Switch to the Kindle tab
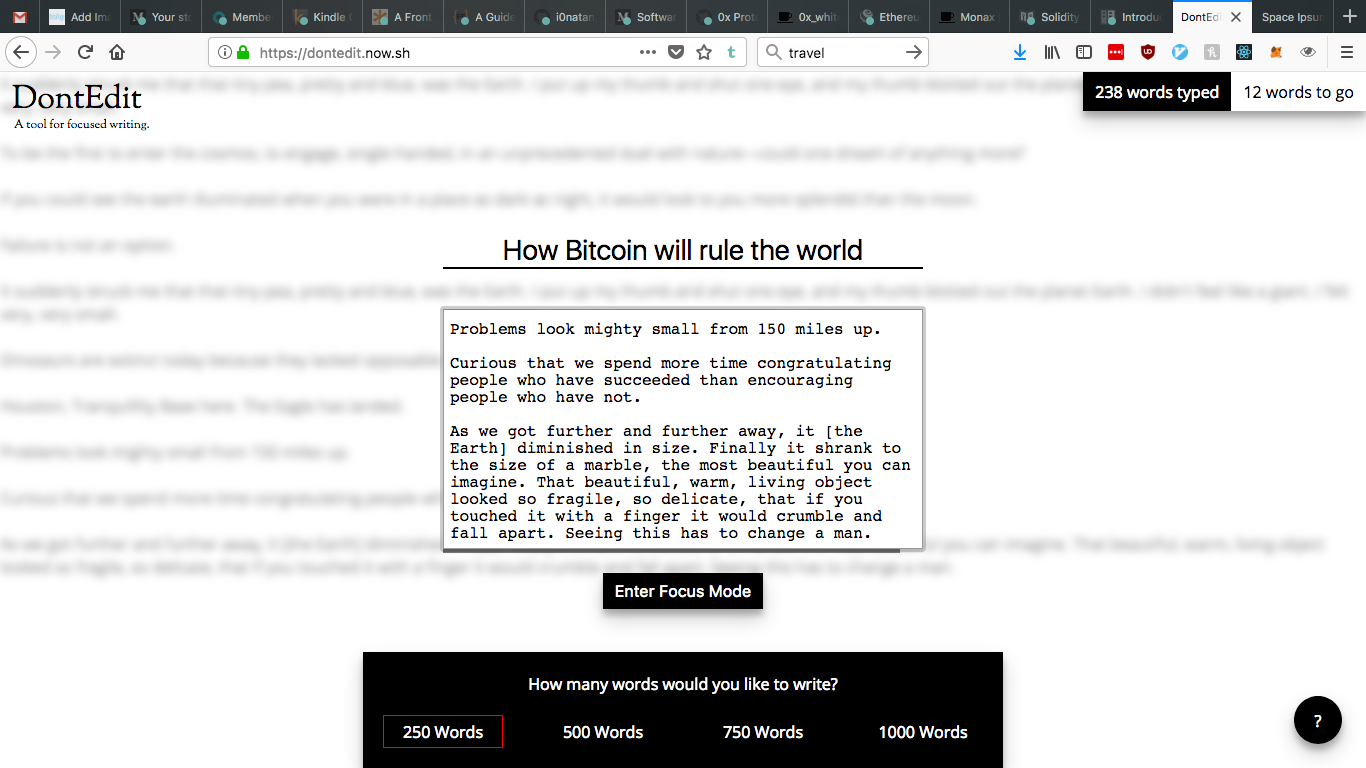Image resolution: width=1366 pixels, height=768 pixels. (x=323, y=17)
